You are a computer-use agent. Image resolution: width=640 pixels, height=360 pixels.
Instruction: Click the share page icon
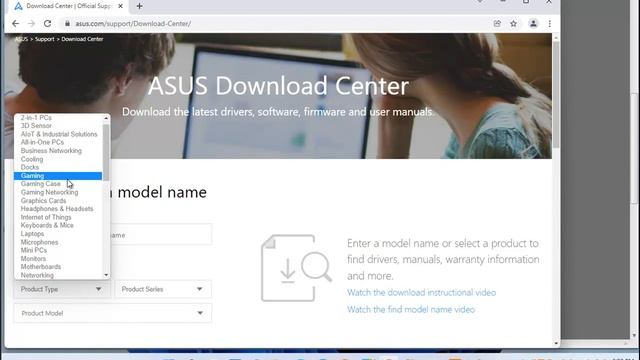pyautogui.click(x=497, y=24)
